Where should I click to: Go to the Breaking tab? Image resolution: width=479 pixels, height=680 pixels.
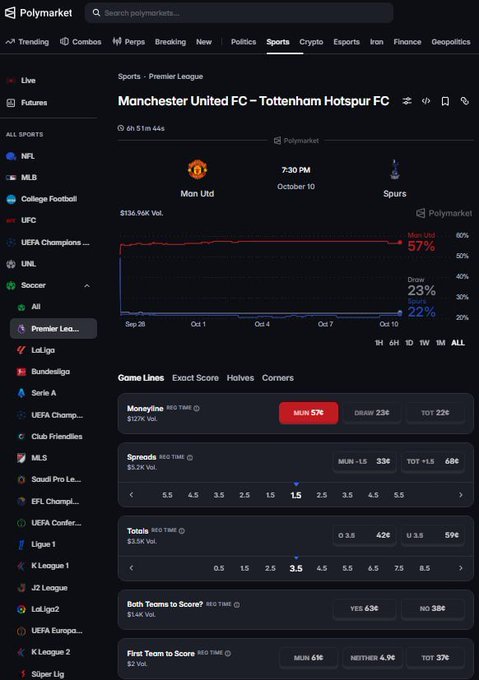tap(170, 42)
